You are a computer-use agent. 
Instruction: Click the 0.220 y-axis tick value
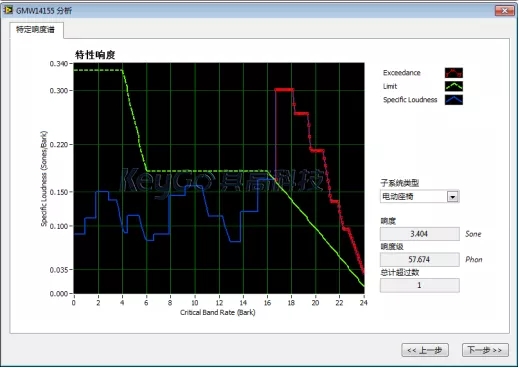tap(59, 145)
